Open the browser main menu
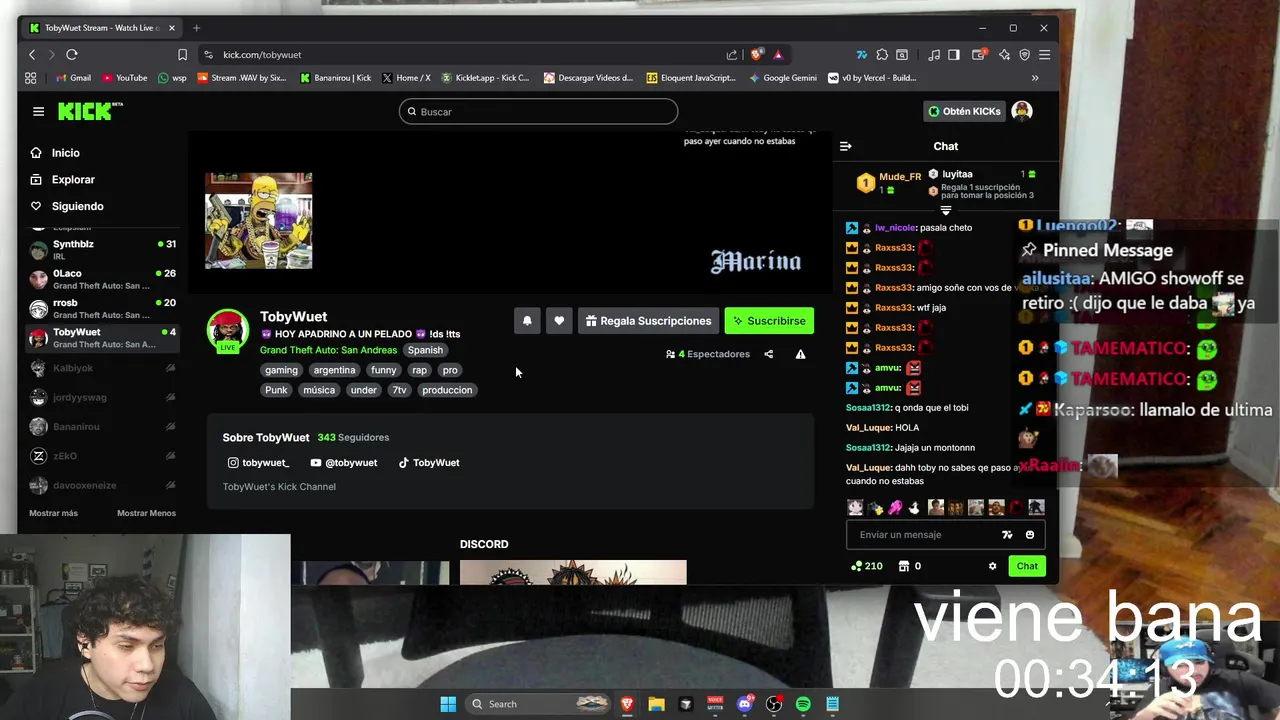This screenshot has height=720, width=1280. [x=1044, y=54]
